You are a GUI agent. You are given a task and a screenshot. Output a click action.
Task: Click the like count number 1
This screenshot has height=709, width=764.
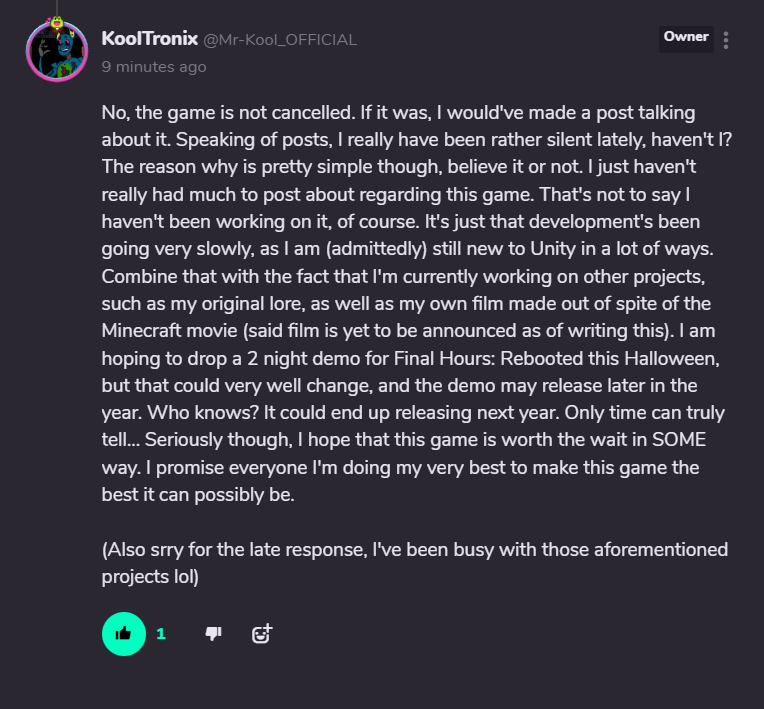pyautogui.click(x=161, y=633)
